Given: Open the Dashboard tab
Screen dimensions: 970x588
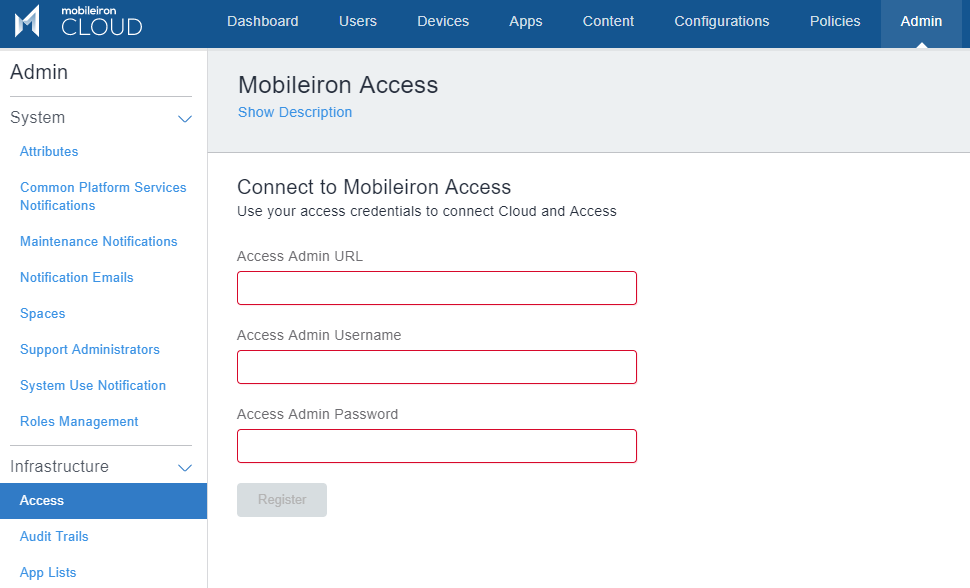Looking at the screenshot, I should click(x=262, y=22).
